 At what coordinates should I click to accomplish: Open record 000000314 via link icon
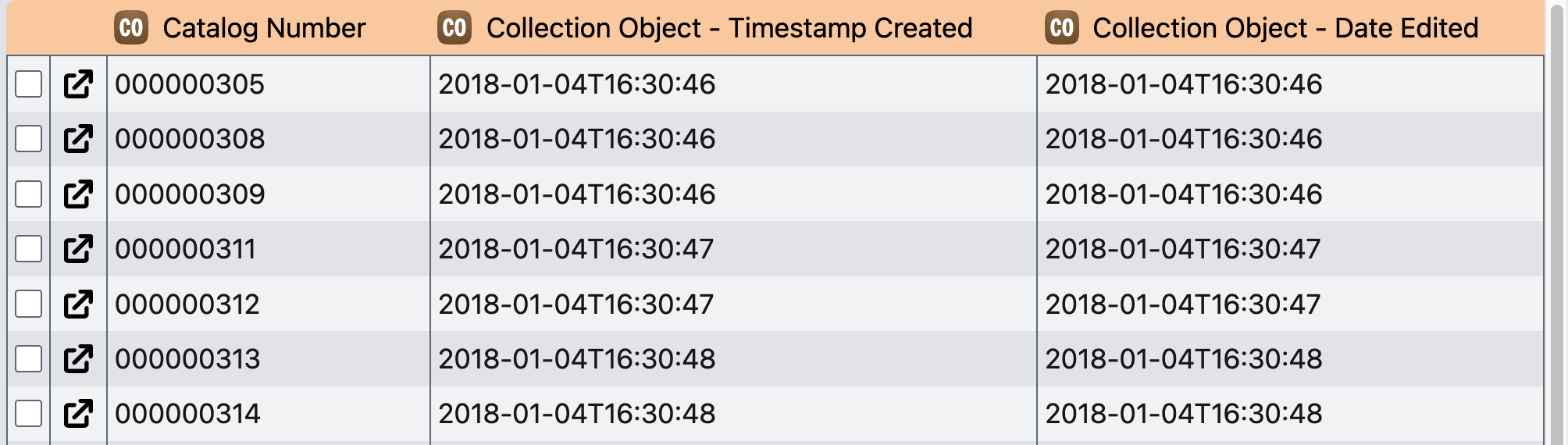[78, 414]
